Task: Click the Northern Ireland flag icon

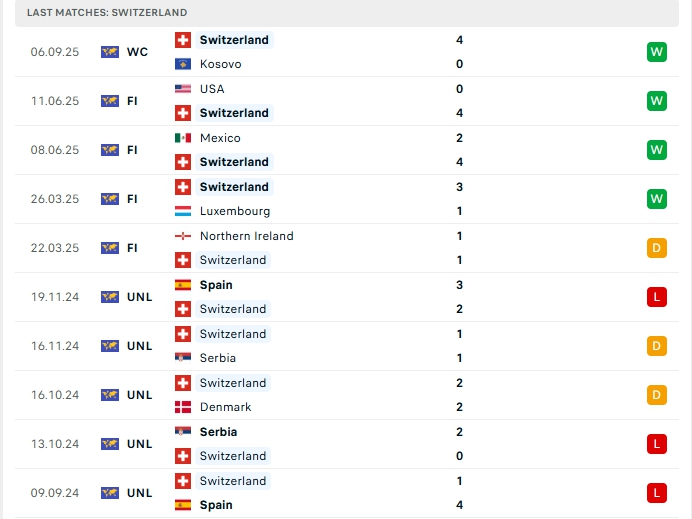Action: tap(183, 236)
